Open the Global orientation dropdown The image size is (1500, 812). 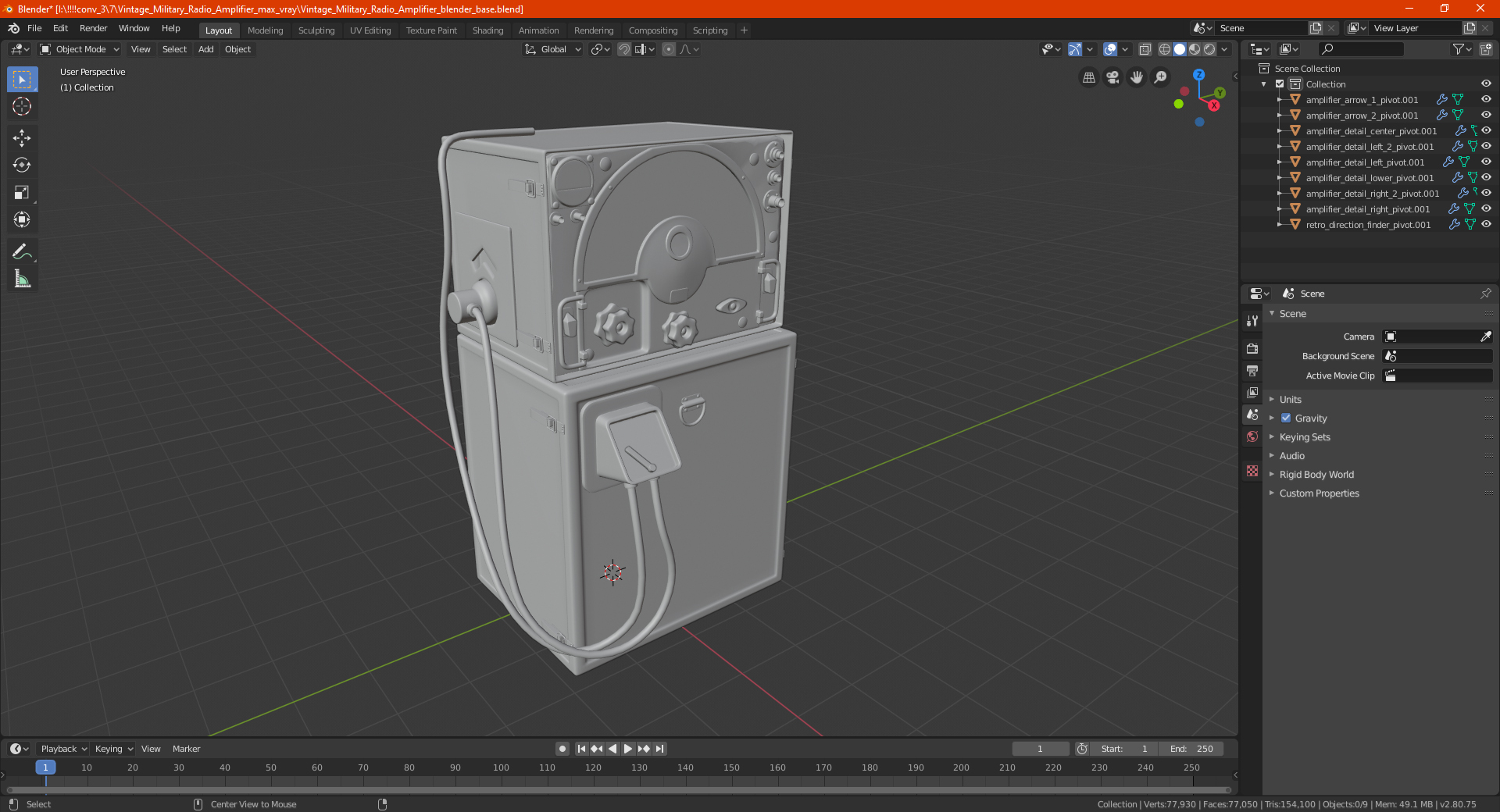552,49
